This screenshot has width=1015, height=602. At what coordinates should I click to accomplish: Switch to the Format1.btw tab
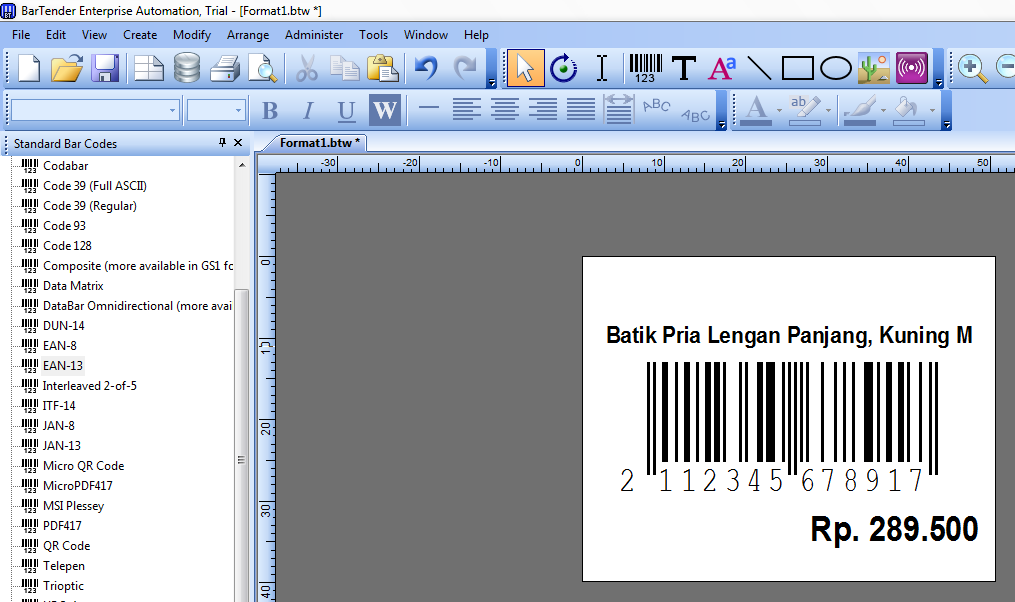click(318, 143)
